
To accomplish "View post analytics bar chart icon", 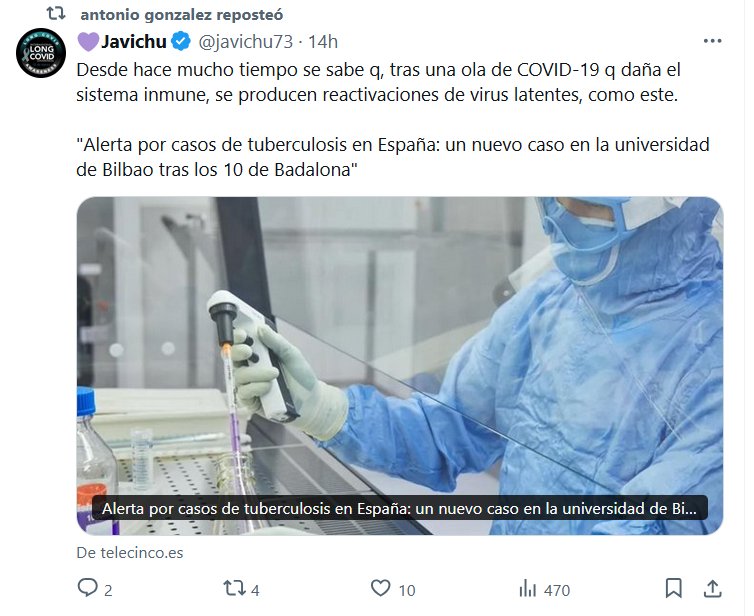I will click(x=528, y=589).
